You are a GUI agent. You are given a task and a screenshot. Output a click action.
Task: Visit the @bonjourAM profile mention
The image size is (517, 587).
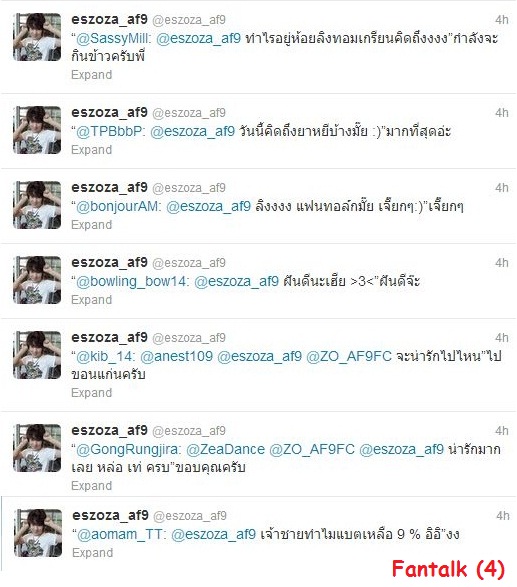coord(117,206)
